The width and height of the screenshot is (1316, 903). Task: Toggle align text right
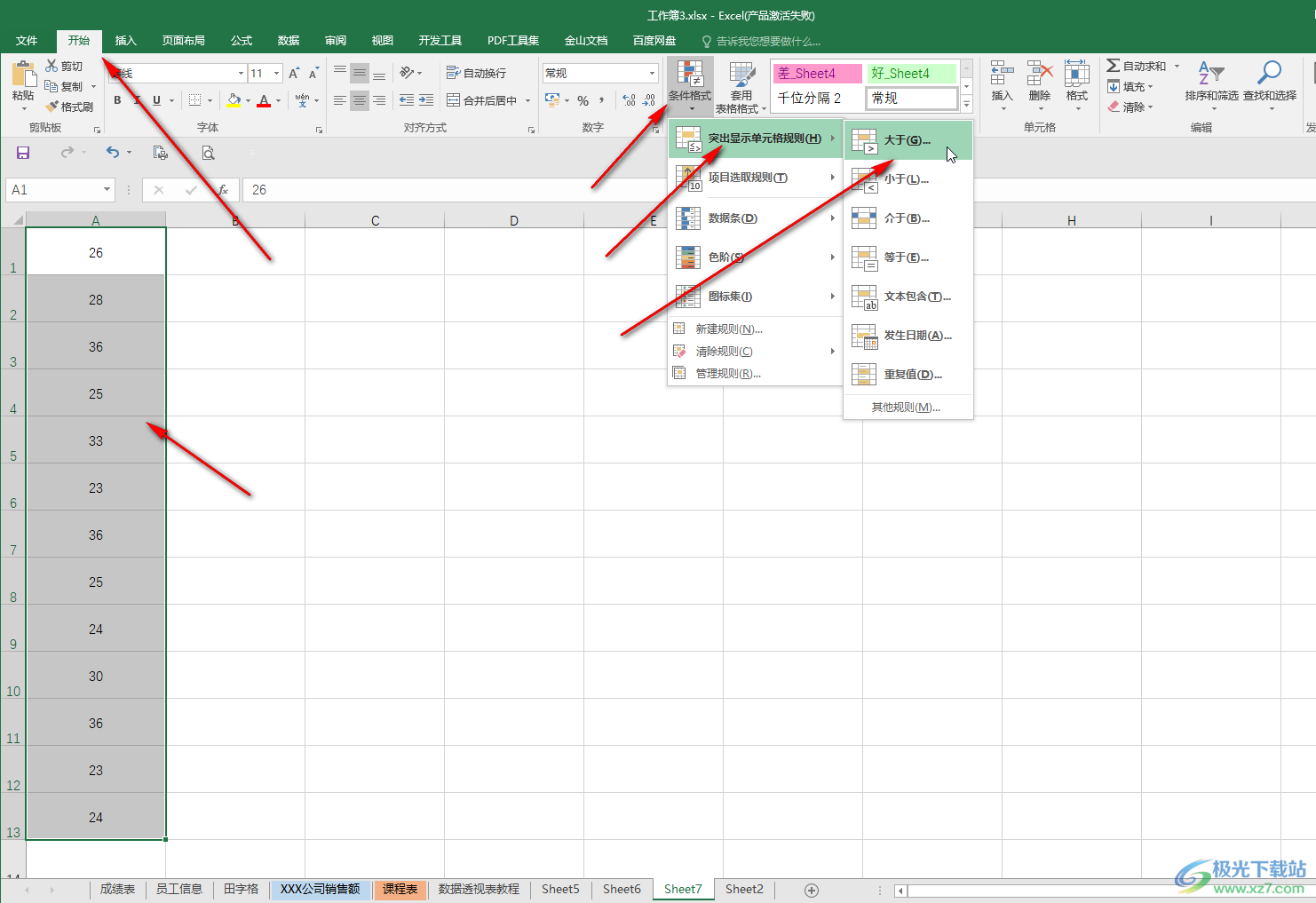[379, 100]
